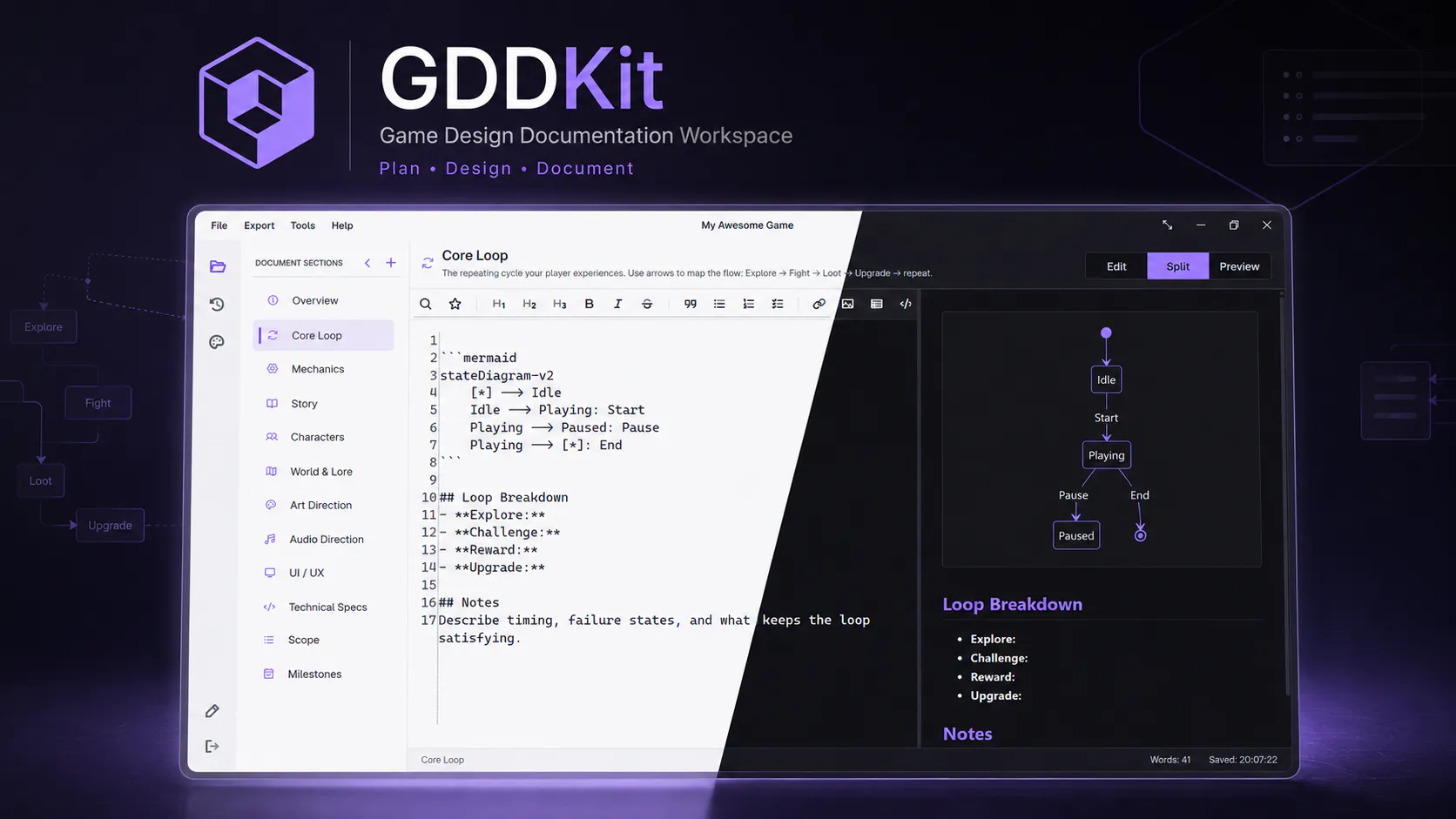Screen dimensions: 1456x819
Task: Select the Milestones section
Action: (323, 675)
